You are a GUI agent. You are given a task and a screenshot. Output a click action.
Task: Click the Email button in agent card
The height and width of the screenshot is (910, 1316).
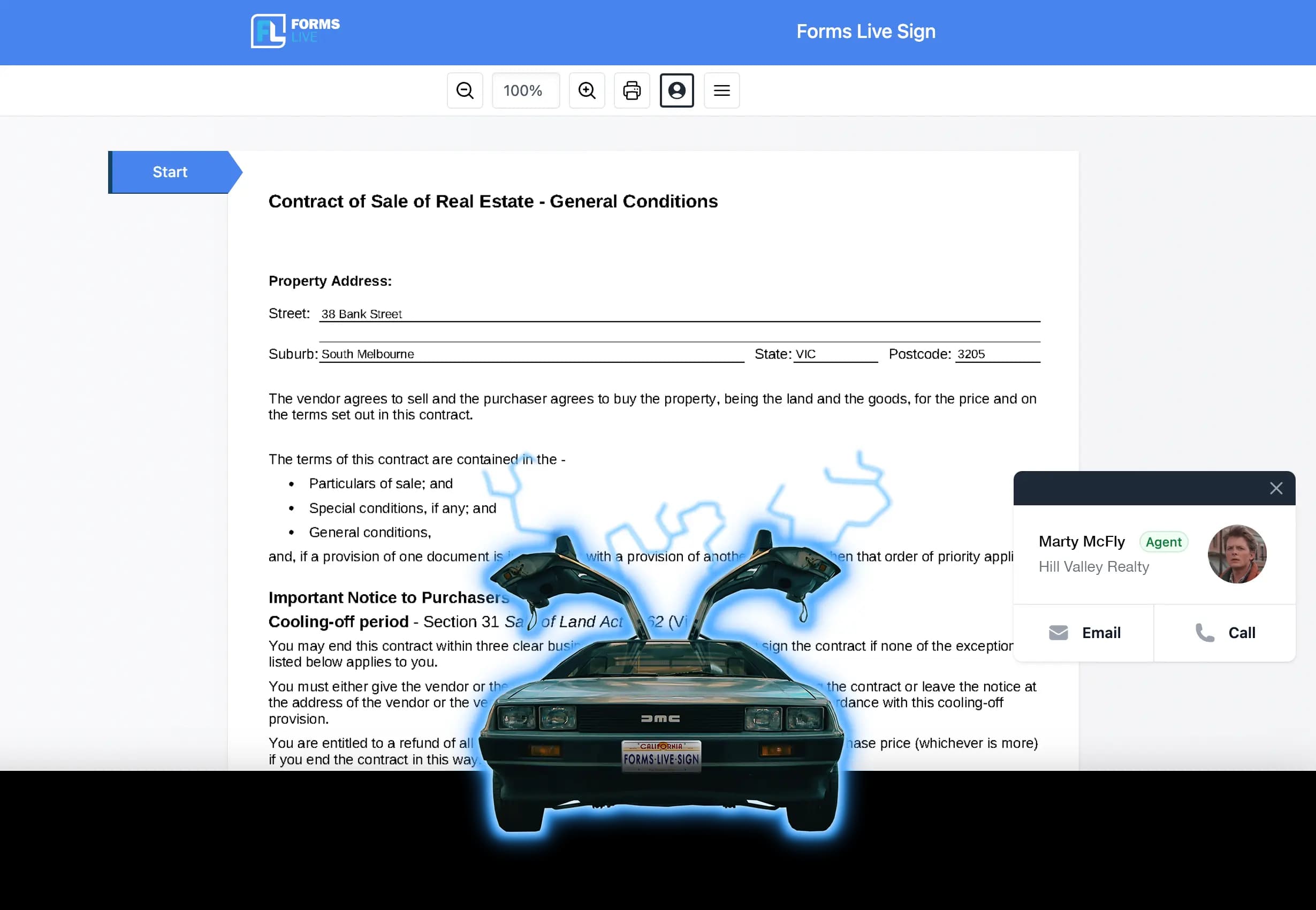pyautogui.click(x=1084, y=632)
